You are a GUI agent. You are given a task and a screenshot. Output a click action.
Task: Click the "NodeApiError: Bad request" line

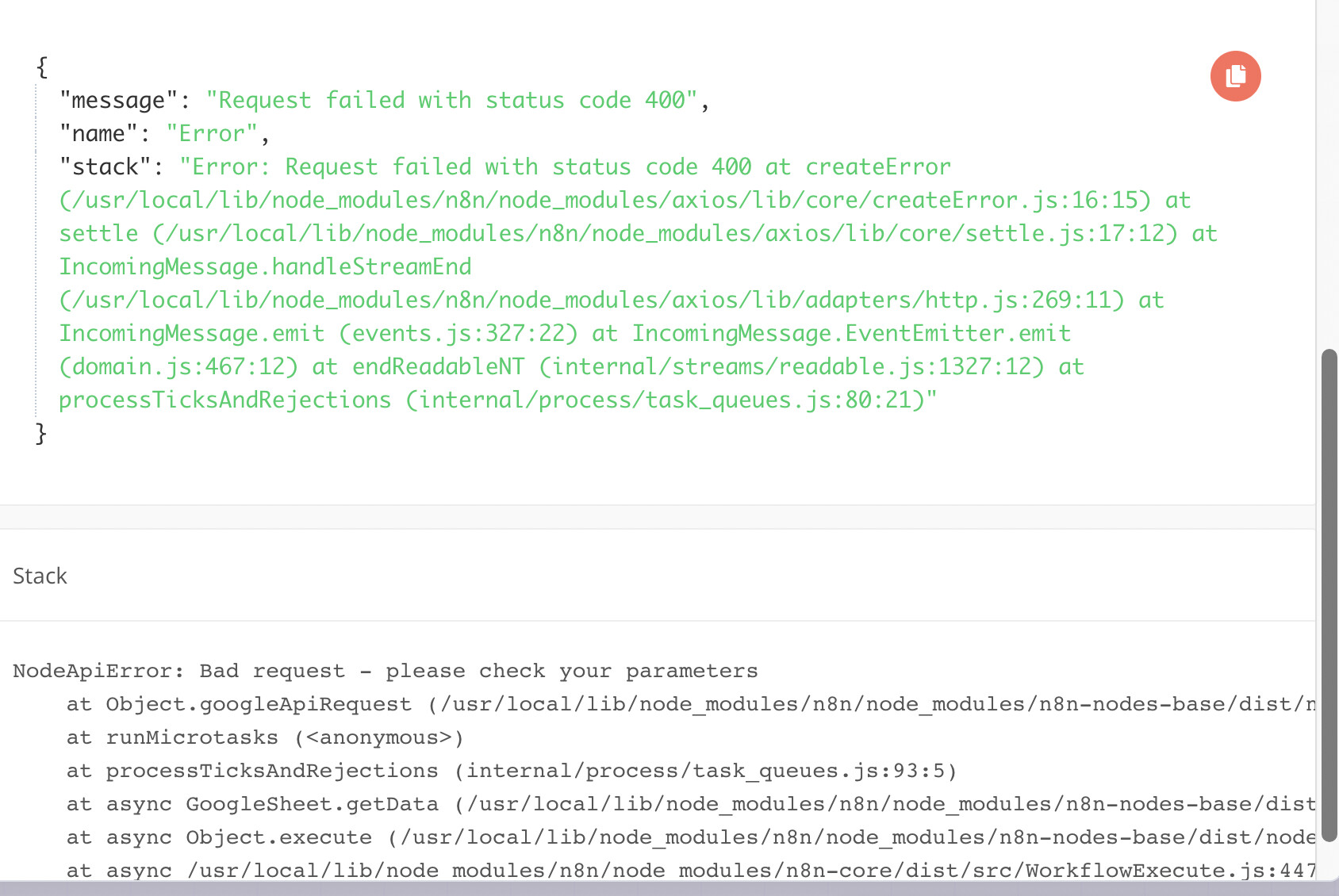(385, 671)
